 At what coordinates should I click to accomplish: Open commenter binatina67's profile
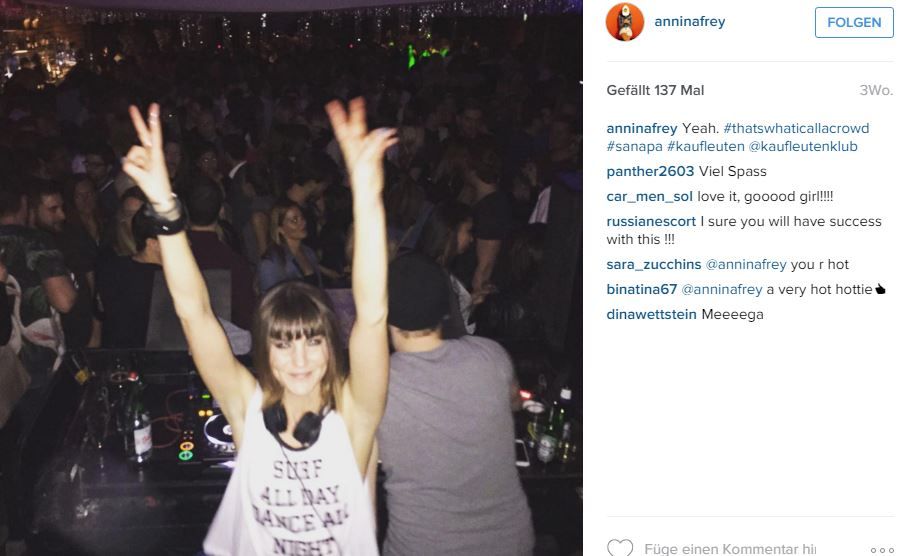641,289
